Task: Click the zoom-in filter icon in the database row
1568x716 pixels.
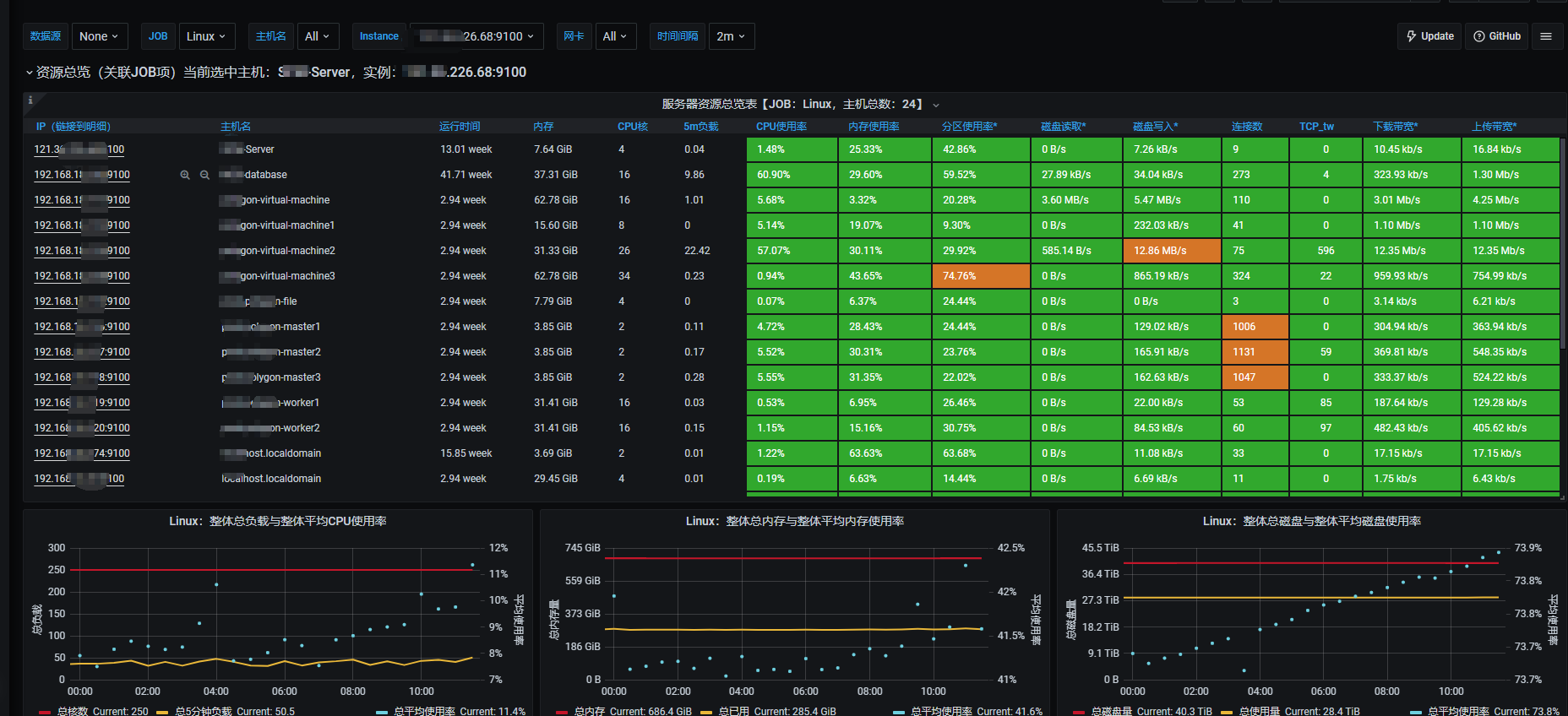Action: (185, 175)
